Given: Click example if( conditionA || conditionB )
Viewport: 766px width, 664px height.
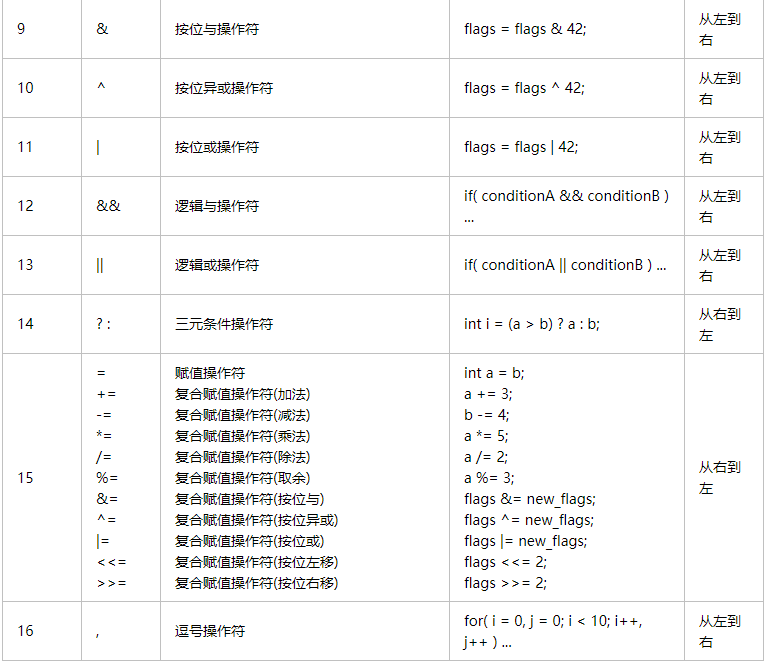Looking at the screenshot, I should [x=558, y=265].
